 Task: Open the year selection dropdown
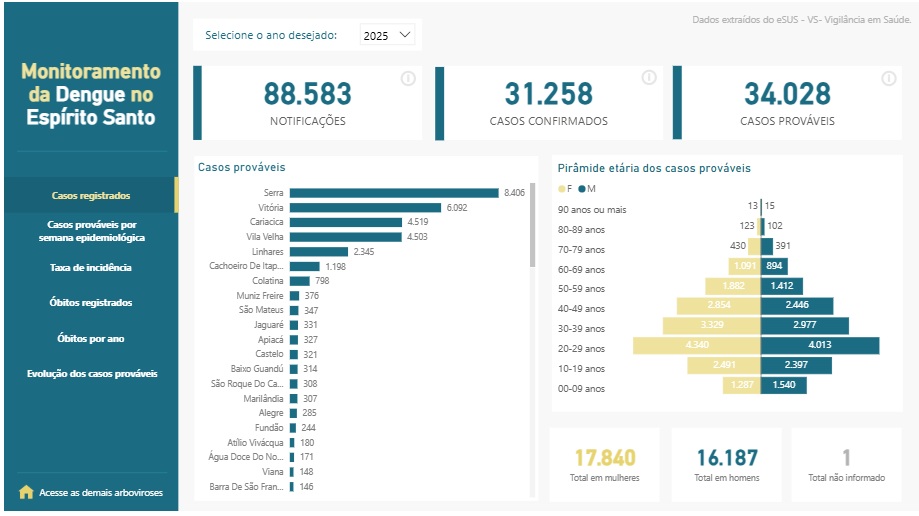pyautogui.click(x=388, y=35)
